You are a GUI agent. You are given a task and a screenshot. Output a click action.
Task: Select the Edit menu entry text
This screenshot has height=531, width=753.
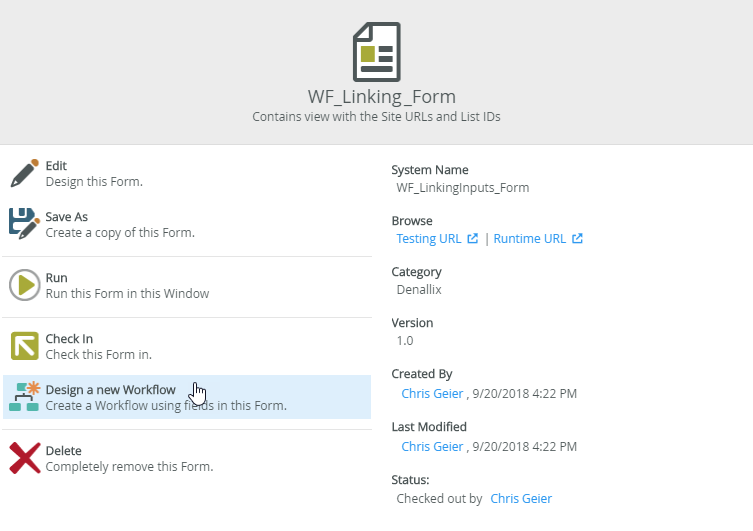tap(56, 166)
